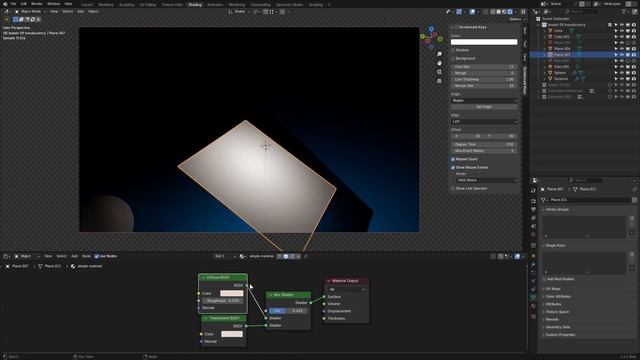Toggle the Use Nodes checkbox

point(97,256)
